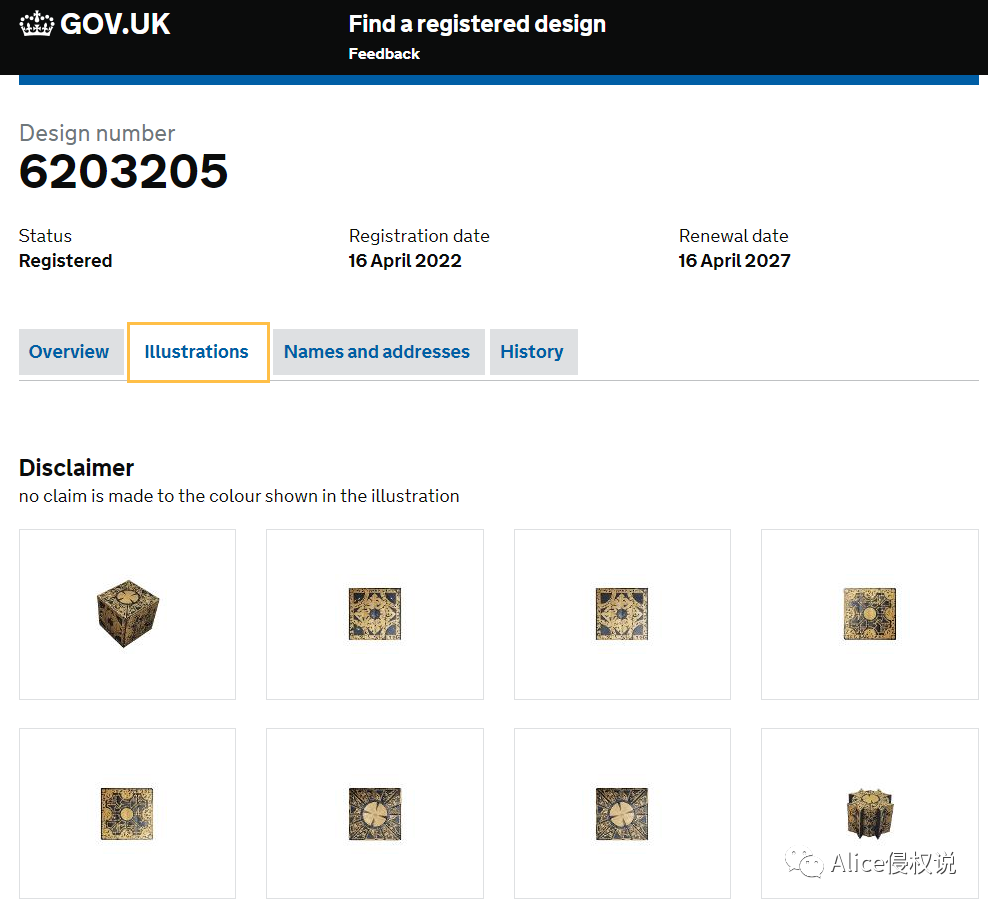Open the third illustration in the first row
Image resolution: width=988 pixels, height=906 pixels.
623,614
